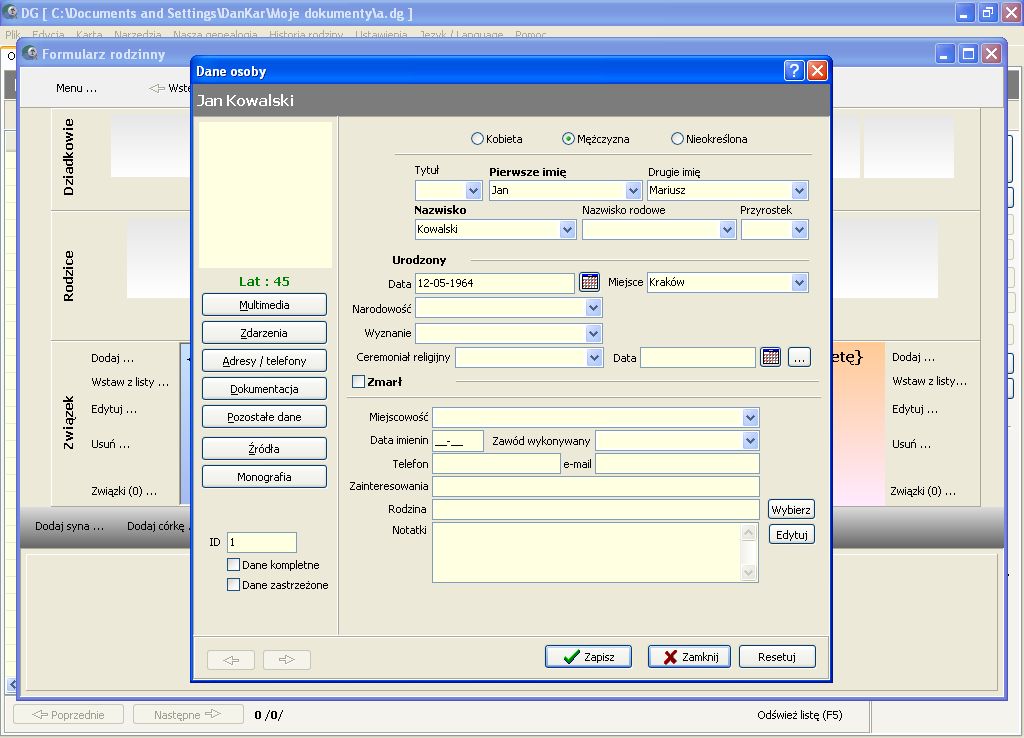The image size is (1024, 738).
Task: Click in the Telefon field
Action: pos(496,464)
